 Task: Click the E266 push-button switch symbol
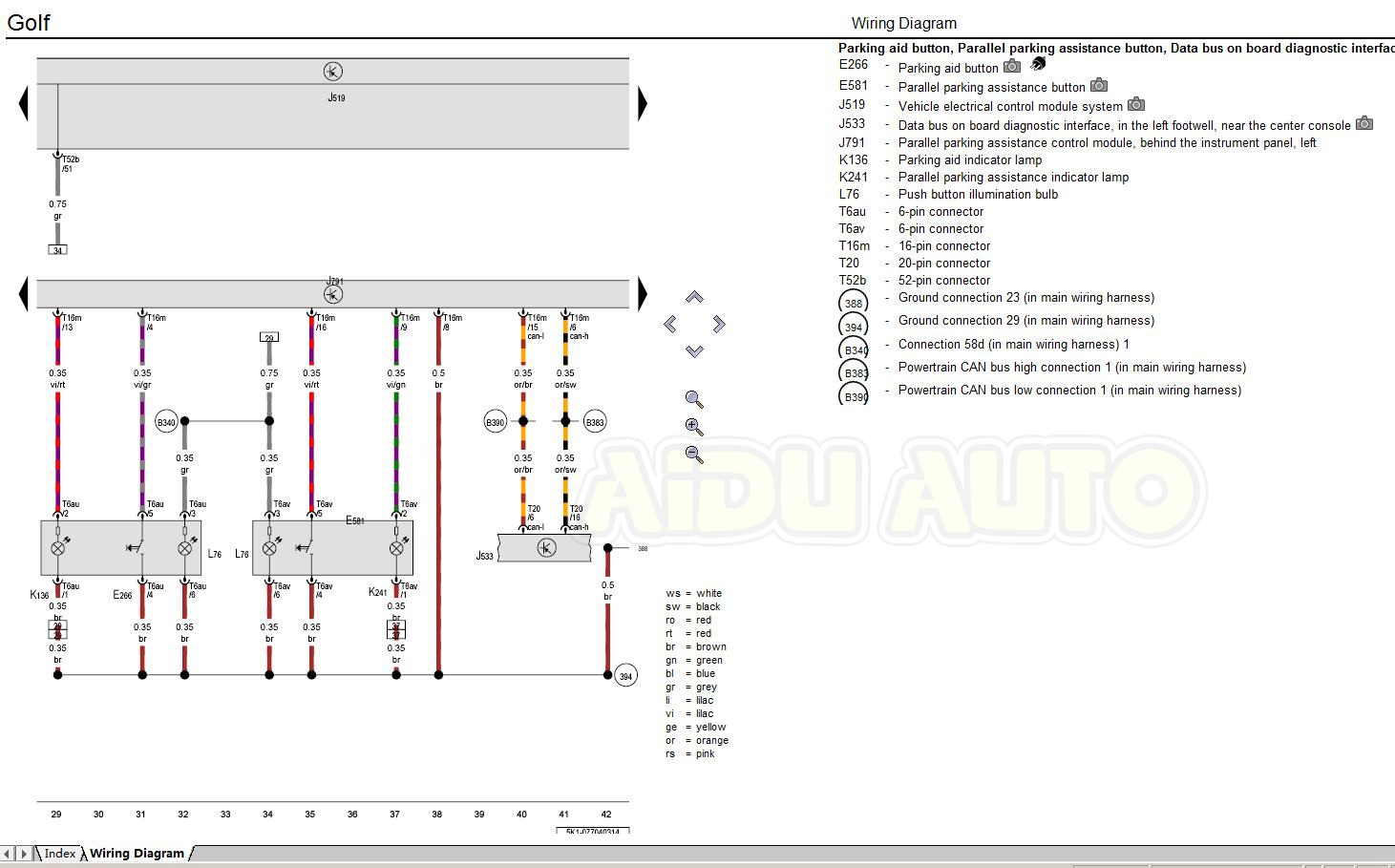point(136,548)
